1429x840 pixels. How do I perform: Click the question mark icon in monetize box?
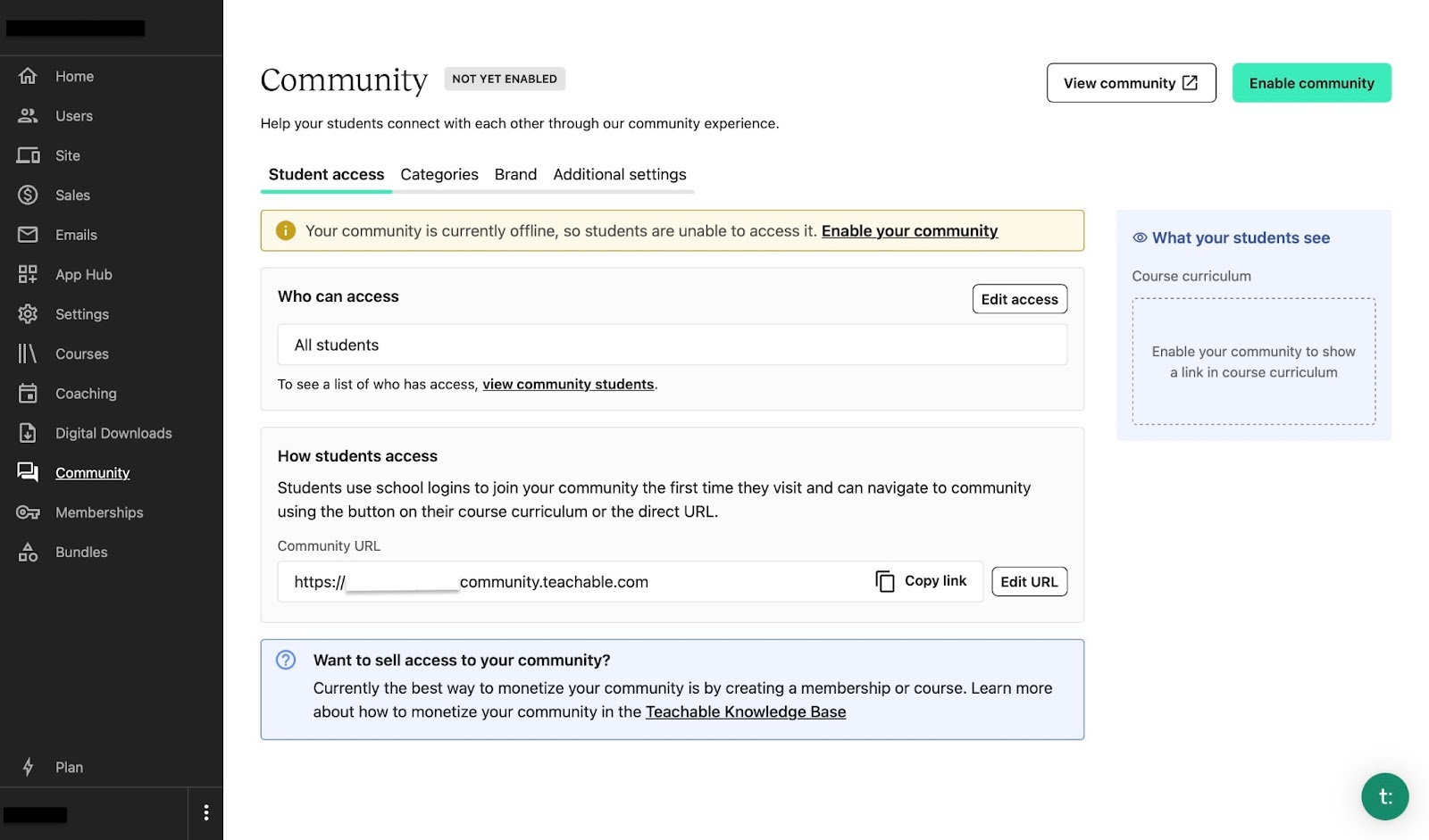tap(286, 660)
